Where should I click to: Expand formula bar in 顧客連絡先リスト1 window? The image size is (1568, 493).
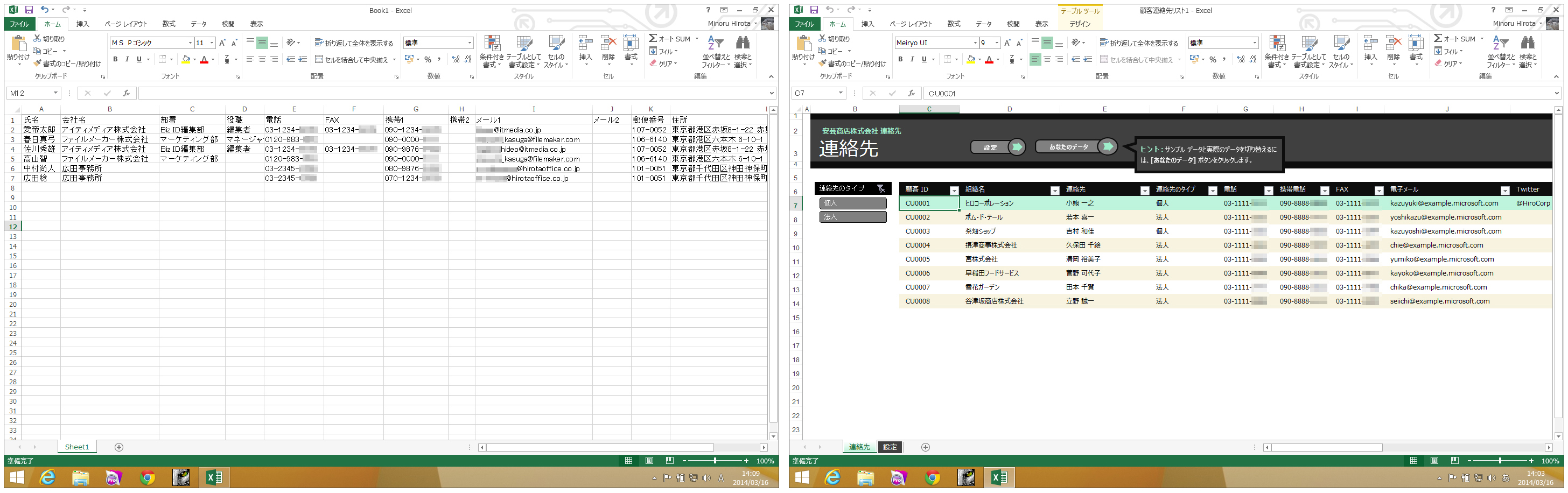[x=1557, y=93]
